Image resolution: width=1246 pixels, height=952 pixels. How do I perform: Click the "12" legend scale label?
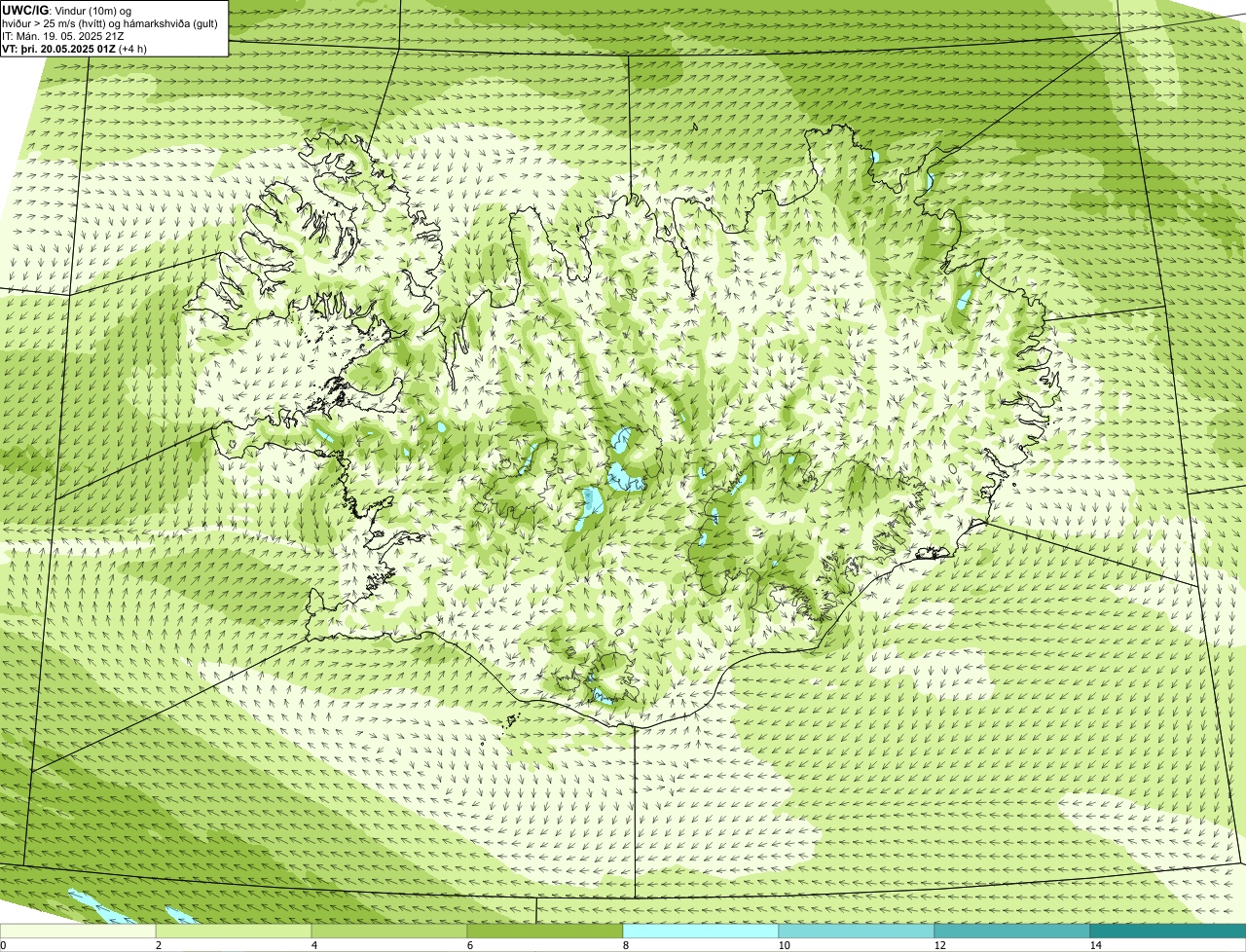(x=939, y=945)
